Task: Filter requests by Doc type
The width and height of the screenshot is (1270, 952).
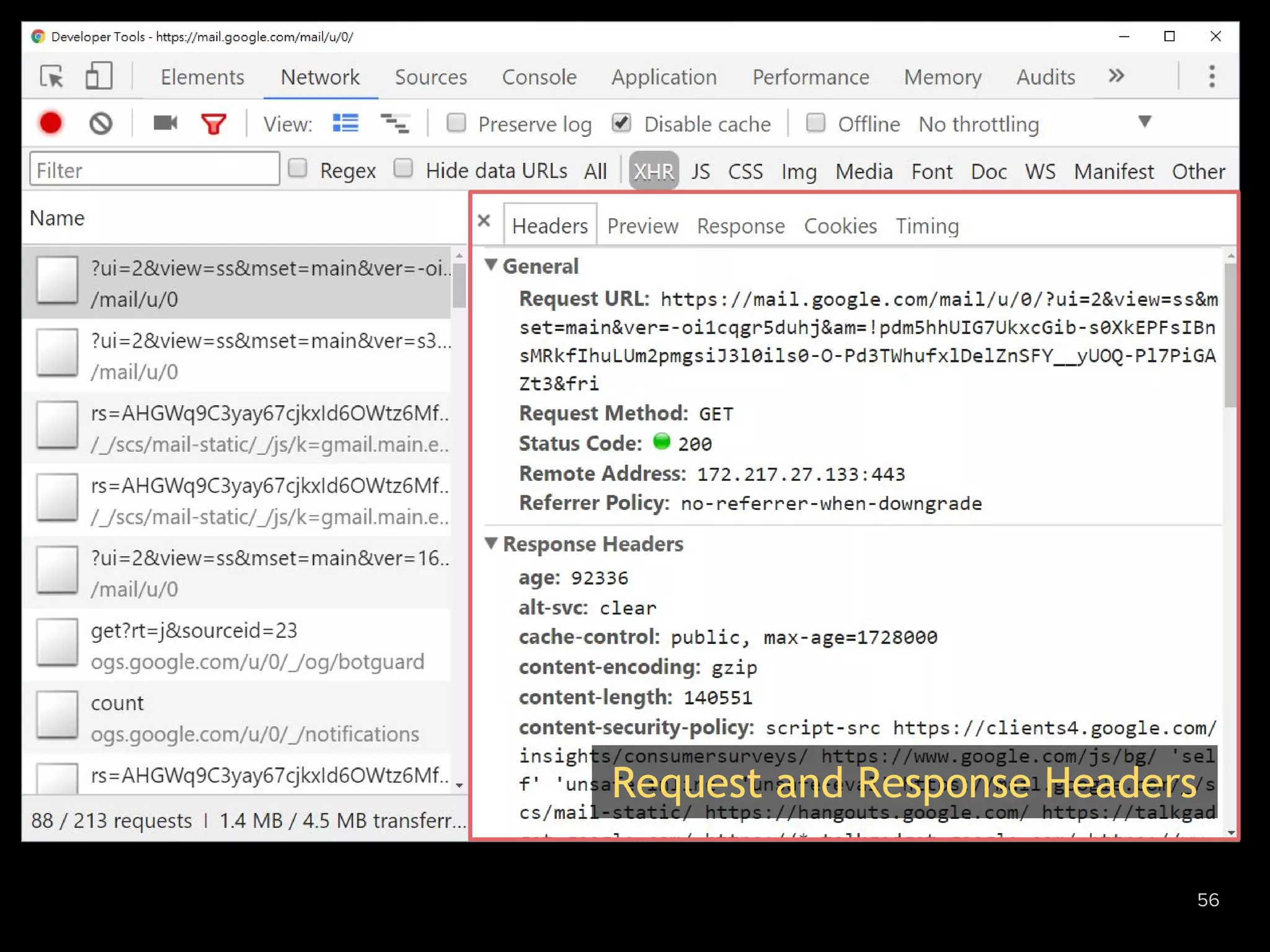Action: pos(988,171)
